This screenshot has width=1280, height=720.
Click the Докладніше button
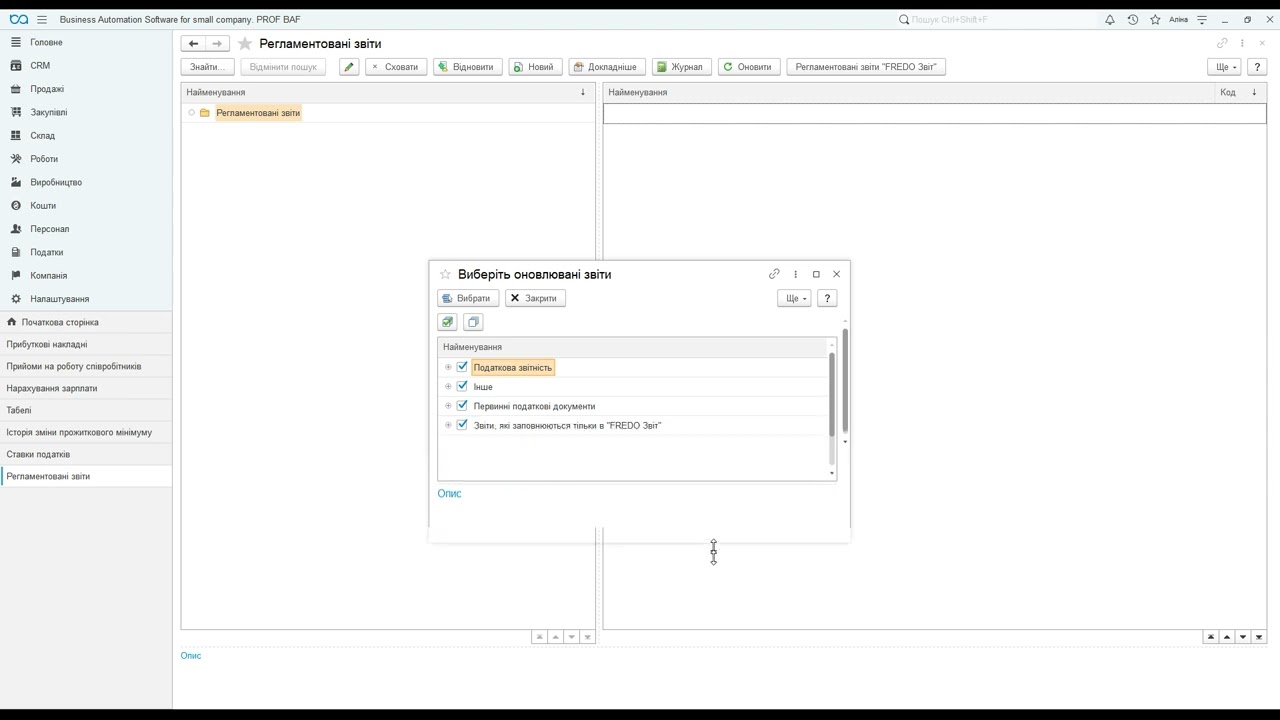[607, 67]
